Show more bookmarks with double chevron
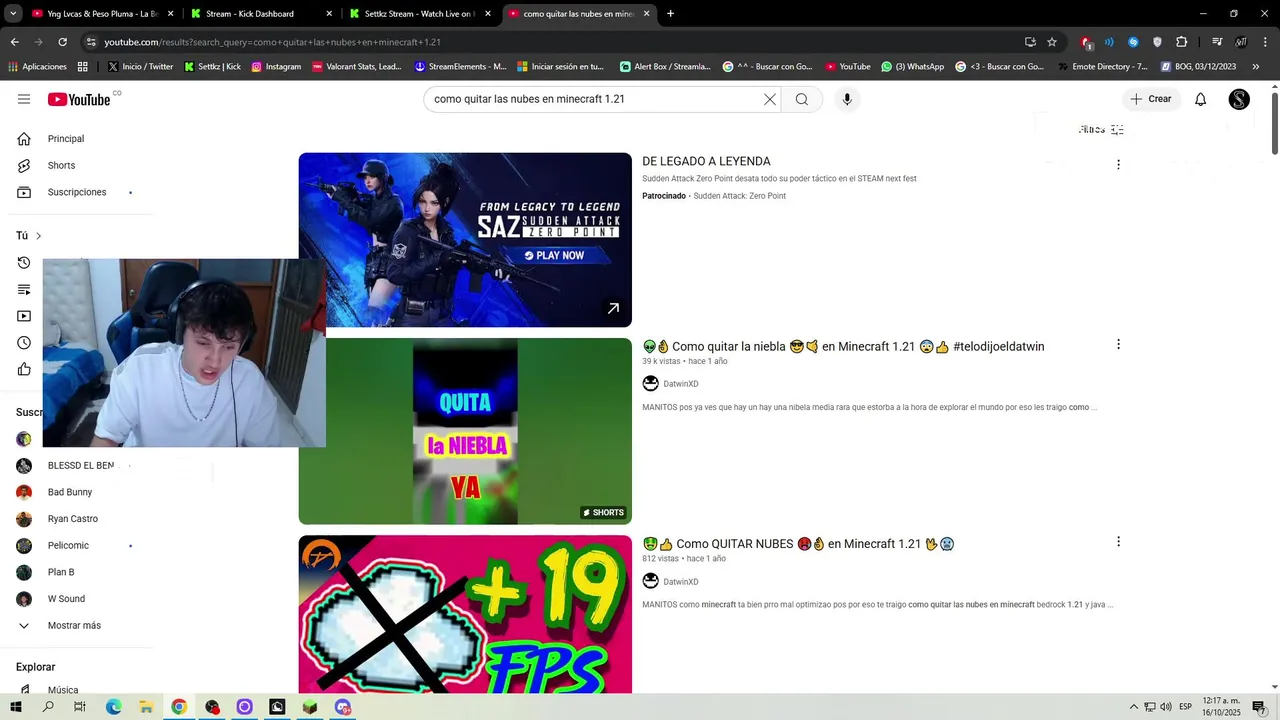This screenshot has width=1280, height=720. [x=1256, y=66]
